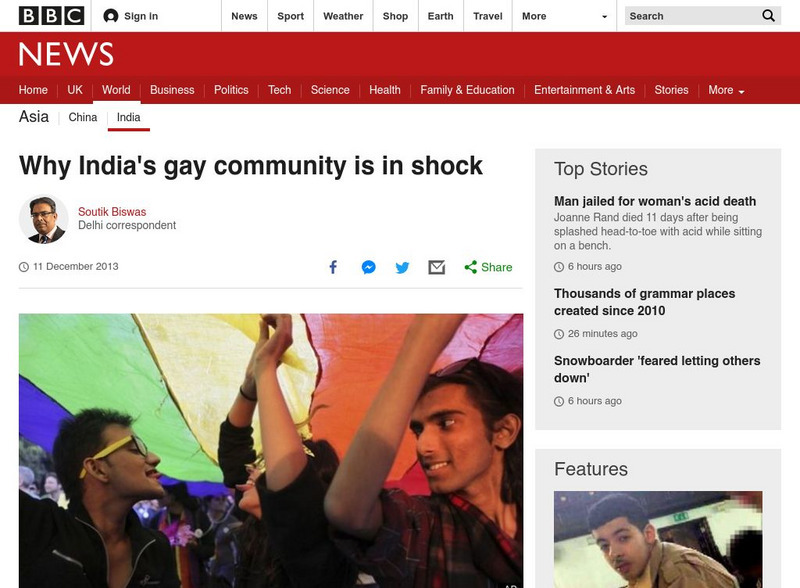The width and height of the screenshot is (800, 588).
Task: Click the author portrait photo
Action: coord(43,219)
